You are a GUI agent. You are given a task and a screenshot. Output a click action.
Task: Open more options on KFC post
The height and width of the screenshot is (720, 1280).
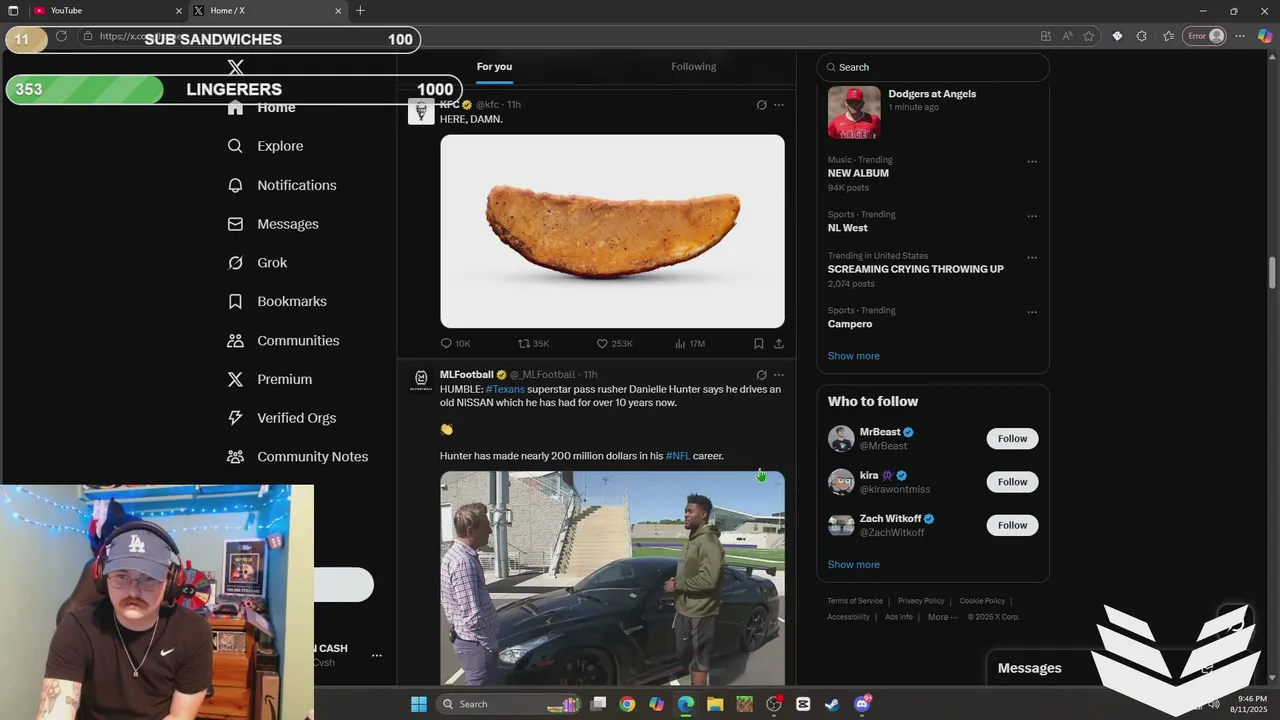pos(779,105)
